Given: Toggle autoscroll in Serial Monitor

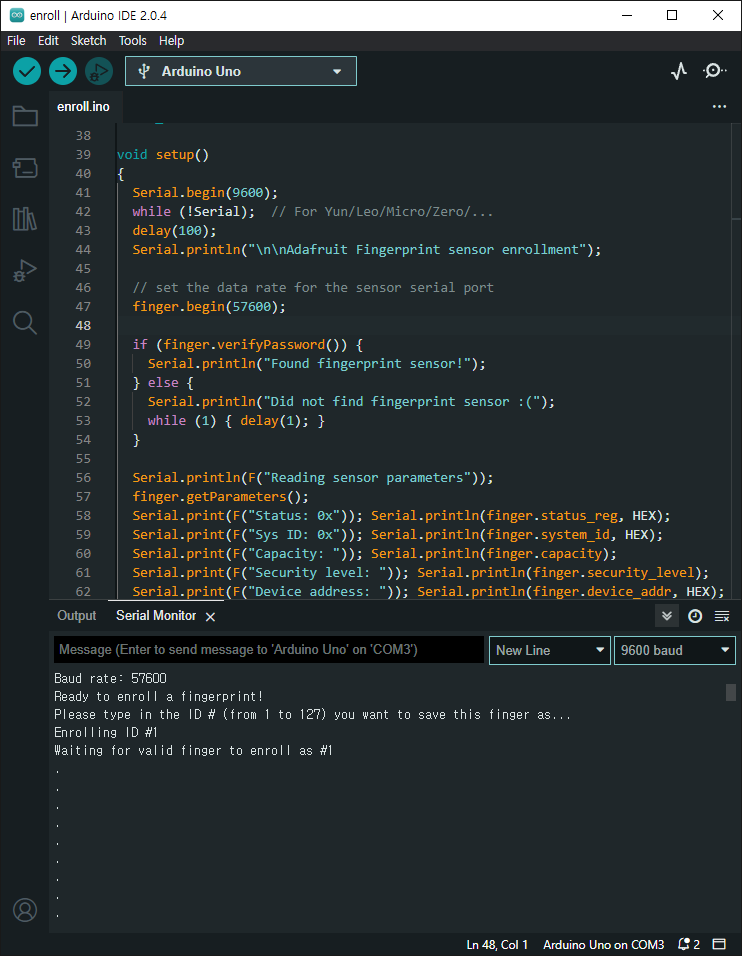Looking at the screenshot, I should click(667, 616).
